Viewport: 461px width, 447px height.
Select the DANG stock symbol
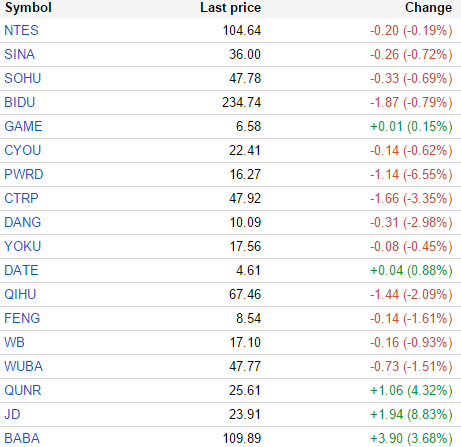pos(22,222)
